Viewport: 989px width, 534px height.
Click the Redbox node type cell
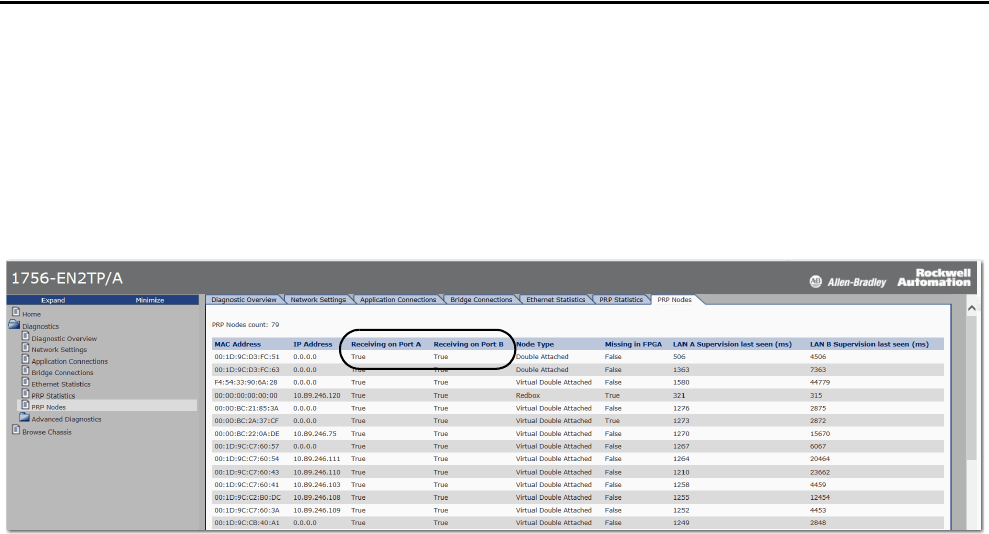(x=528, y=396)
